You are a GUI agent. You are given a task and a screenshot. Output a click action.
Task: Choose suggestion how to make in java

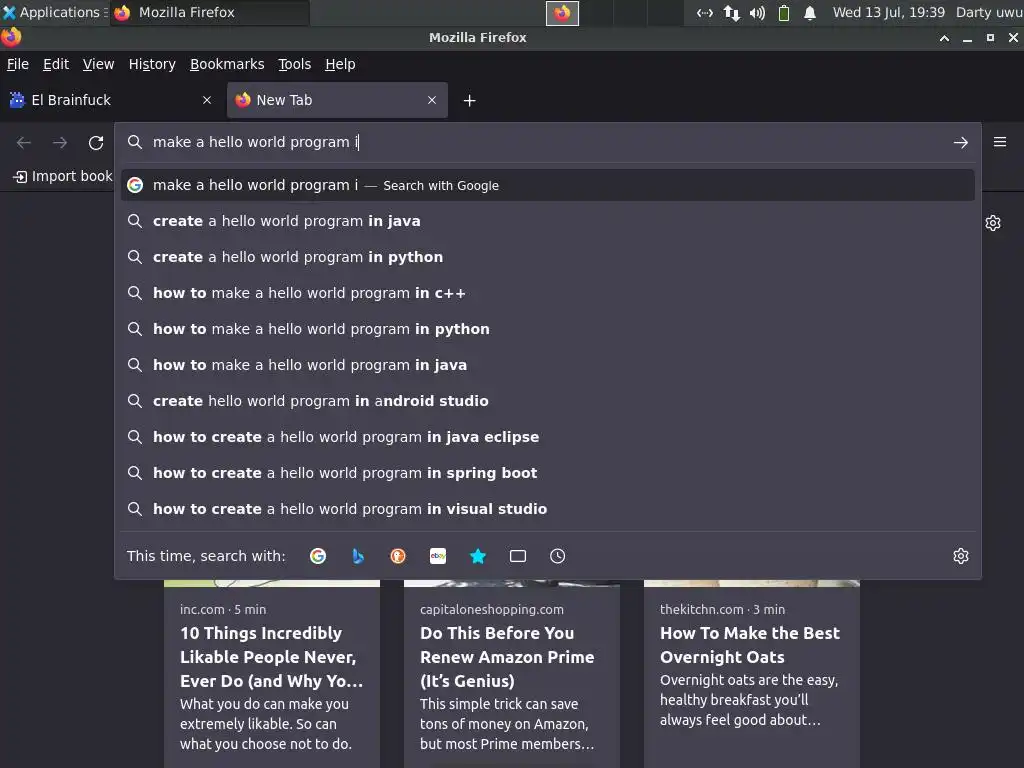(x=547, y=365)
